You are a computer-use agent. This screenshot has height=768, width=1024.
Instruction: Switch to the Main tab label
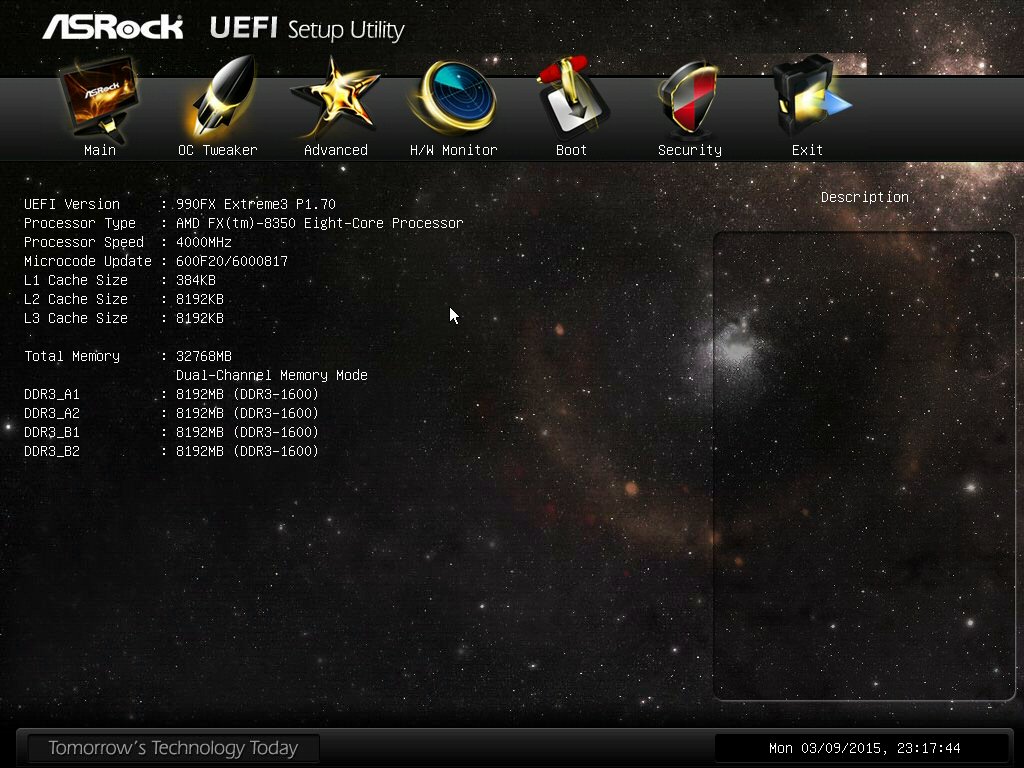point(100,150)
